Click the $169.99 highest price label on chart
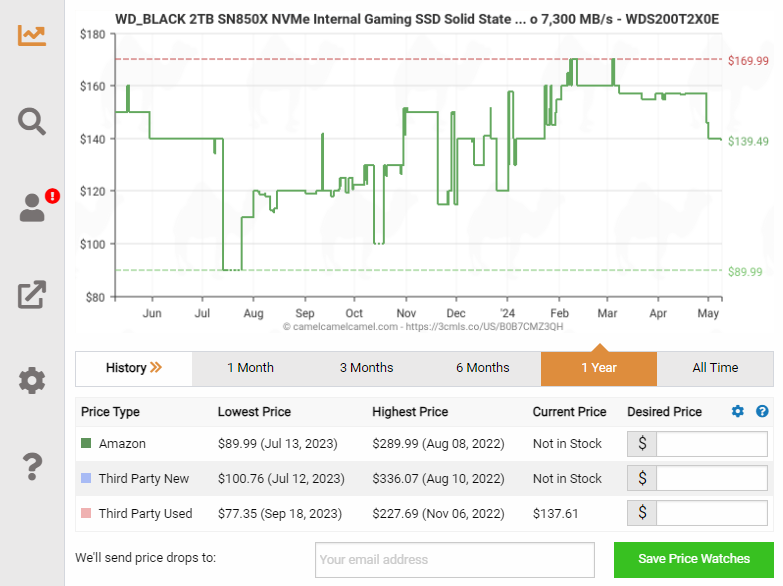 pyautogui.click(x=748, y=61)
